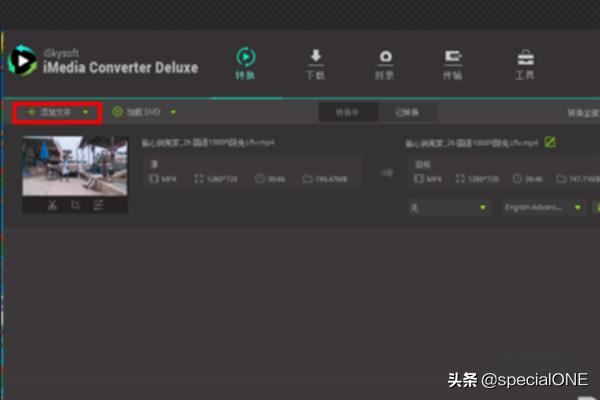Click the green edit filename icon
The height and width of the screenshot is (400, 600).
pos(550,142)
